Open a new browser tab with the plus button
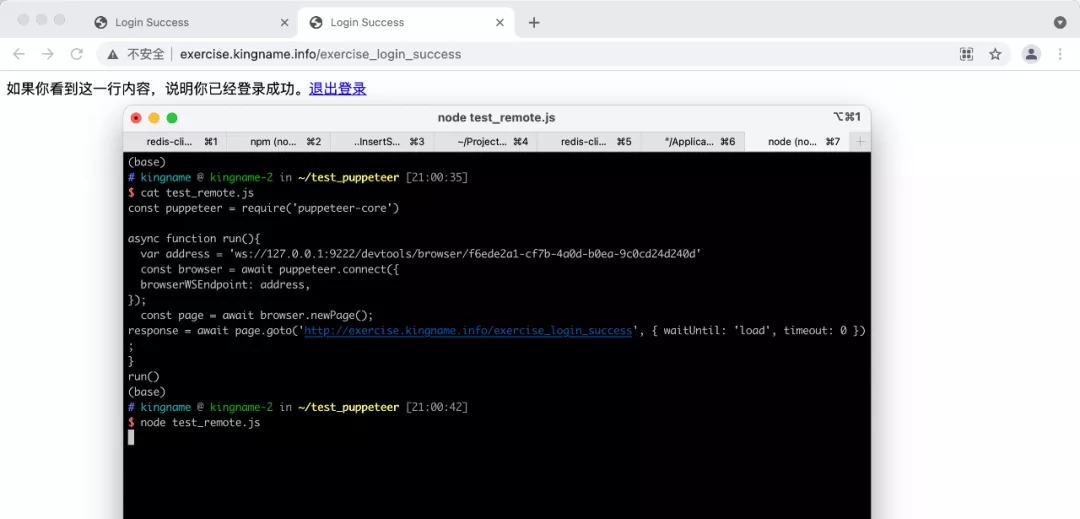The width and height of the screenshot is (1080, 519). pyautogui.click(x=534, y=23)
